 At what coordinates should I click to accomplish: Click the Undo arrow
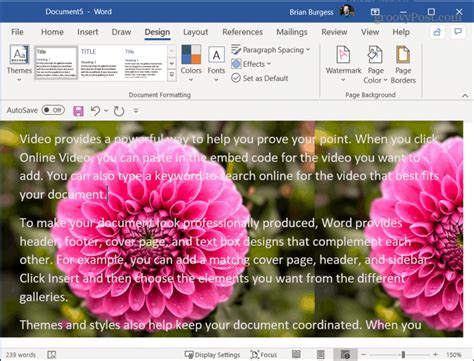96,111
